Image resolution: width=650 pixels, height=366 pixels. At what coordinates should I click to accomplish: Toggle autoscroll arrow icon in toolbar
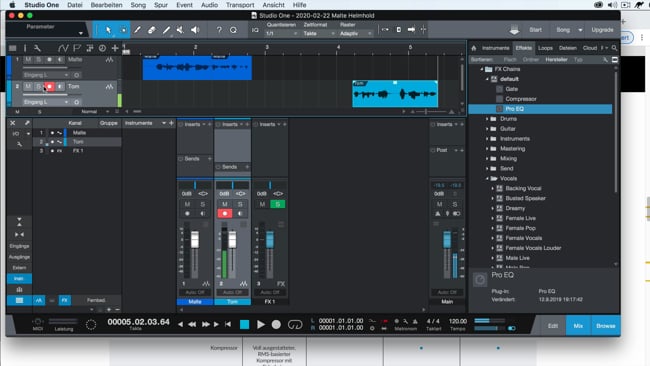coord(411,29)
